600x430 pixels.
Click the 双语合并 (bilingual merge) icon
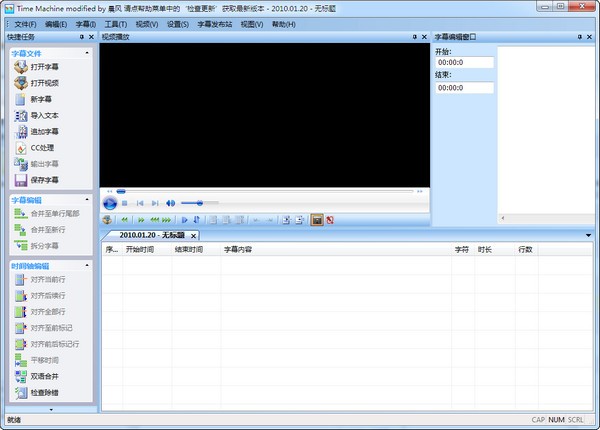[x=22, y=376]
